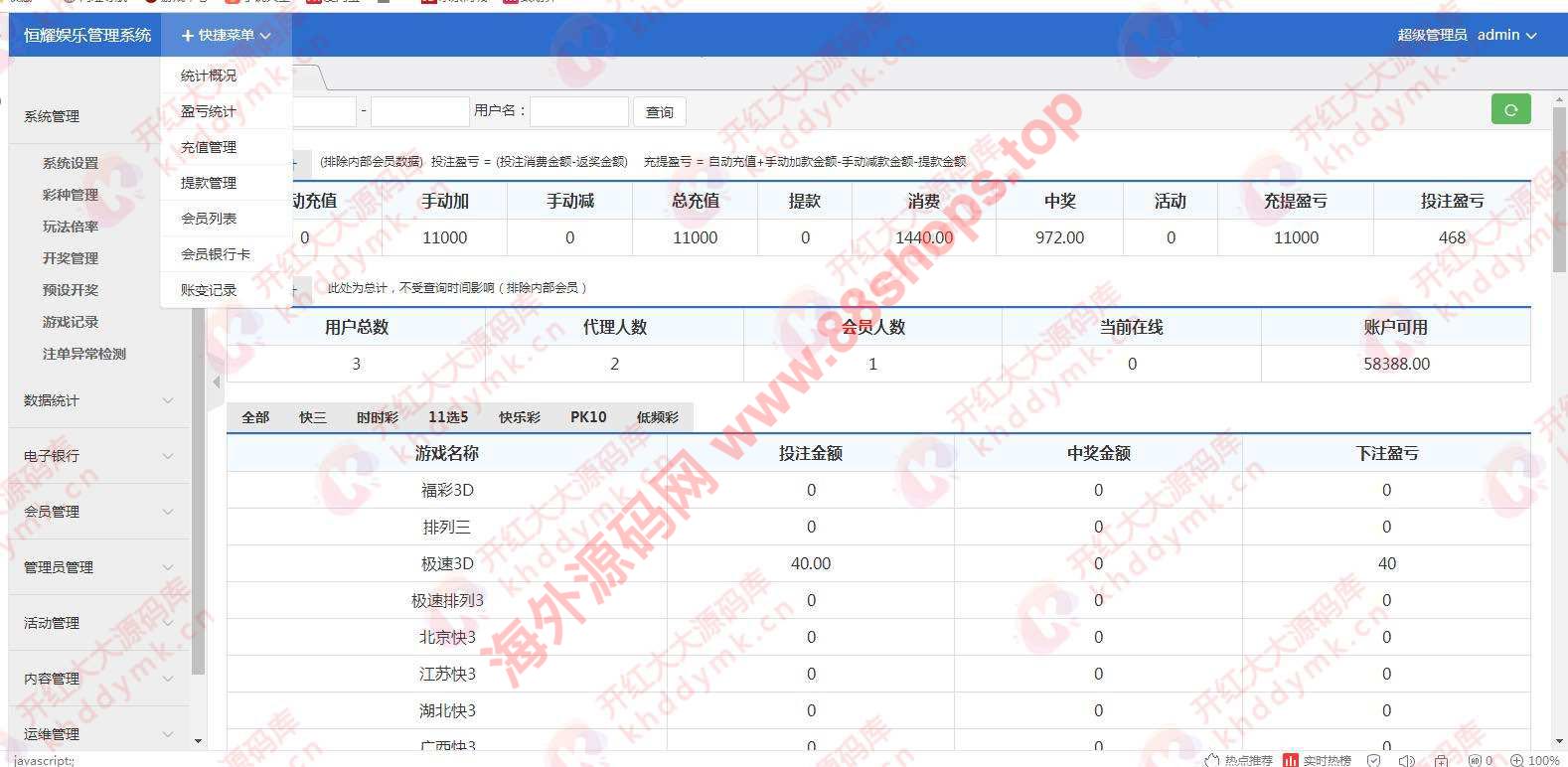Expand the 会员管理 sidebar section

[97, 512]
